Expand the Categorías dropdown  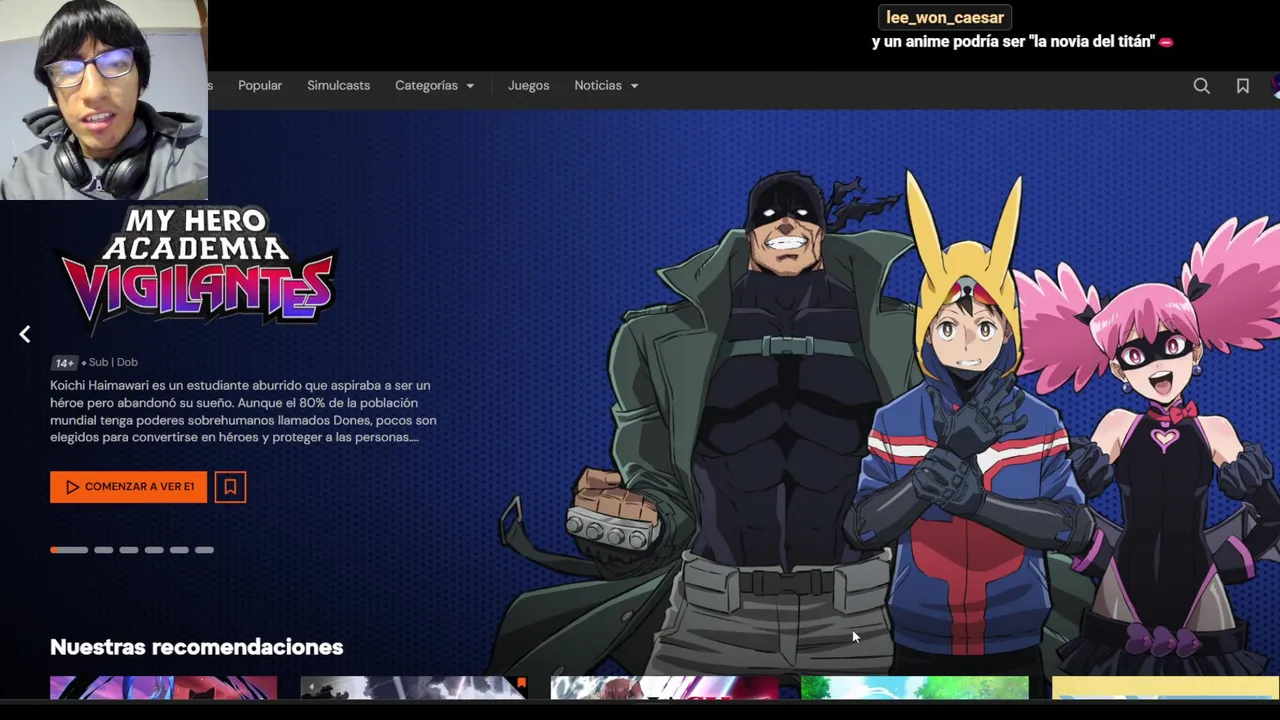click(x=435, y=86)
